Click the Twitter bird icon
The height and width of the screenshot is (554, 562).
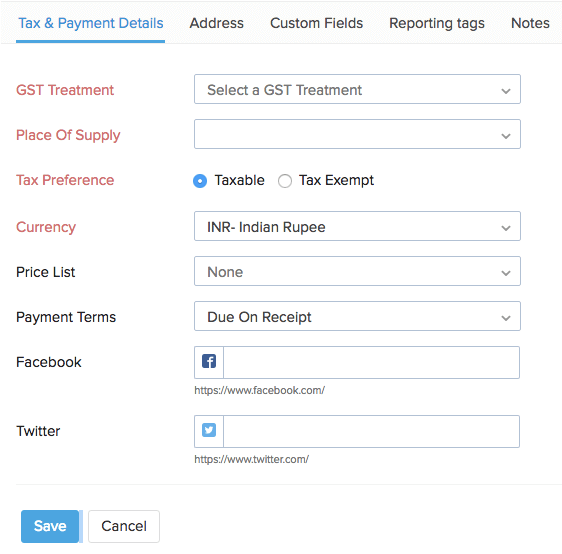click(209, 430)
